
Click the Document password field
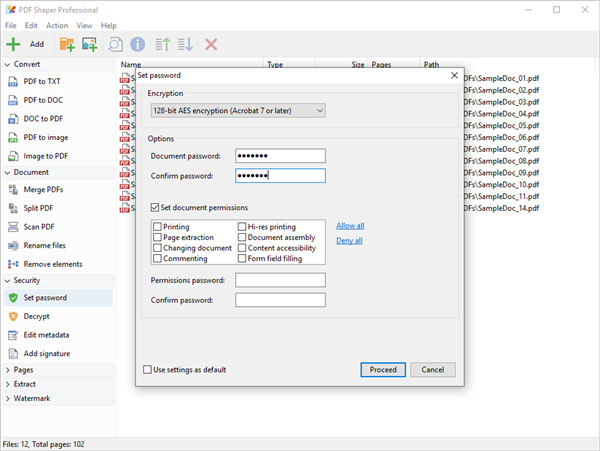pos(280,156)
